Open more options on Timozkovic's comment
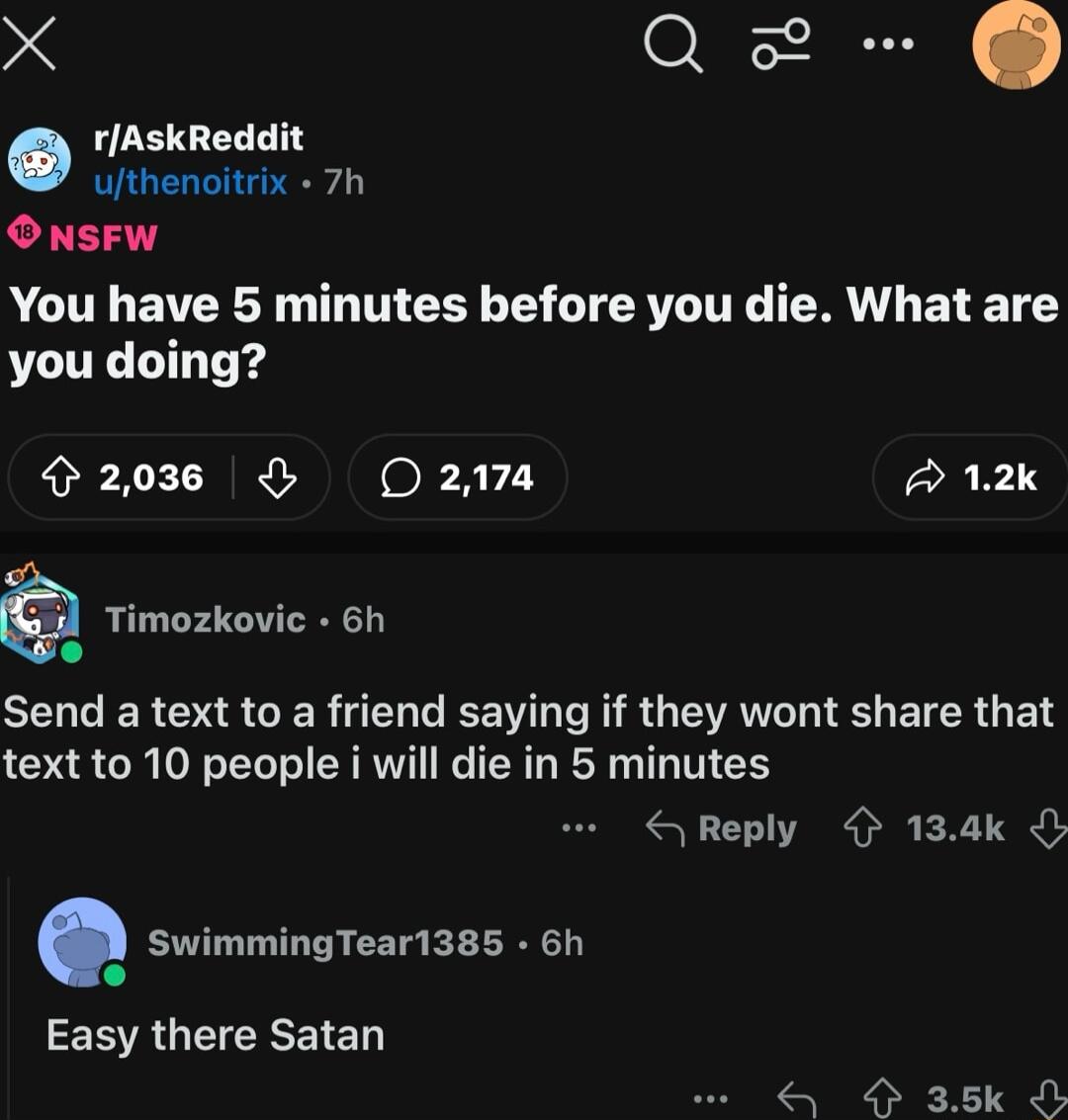 (x=578, y=828)
